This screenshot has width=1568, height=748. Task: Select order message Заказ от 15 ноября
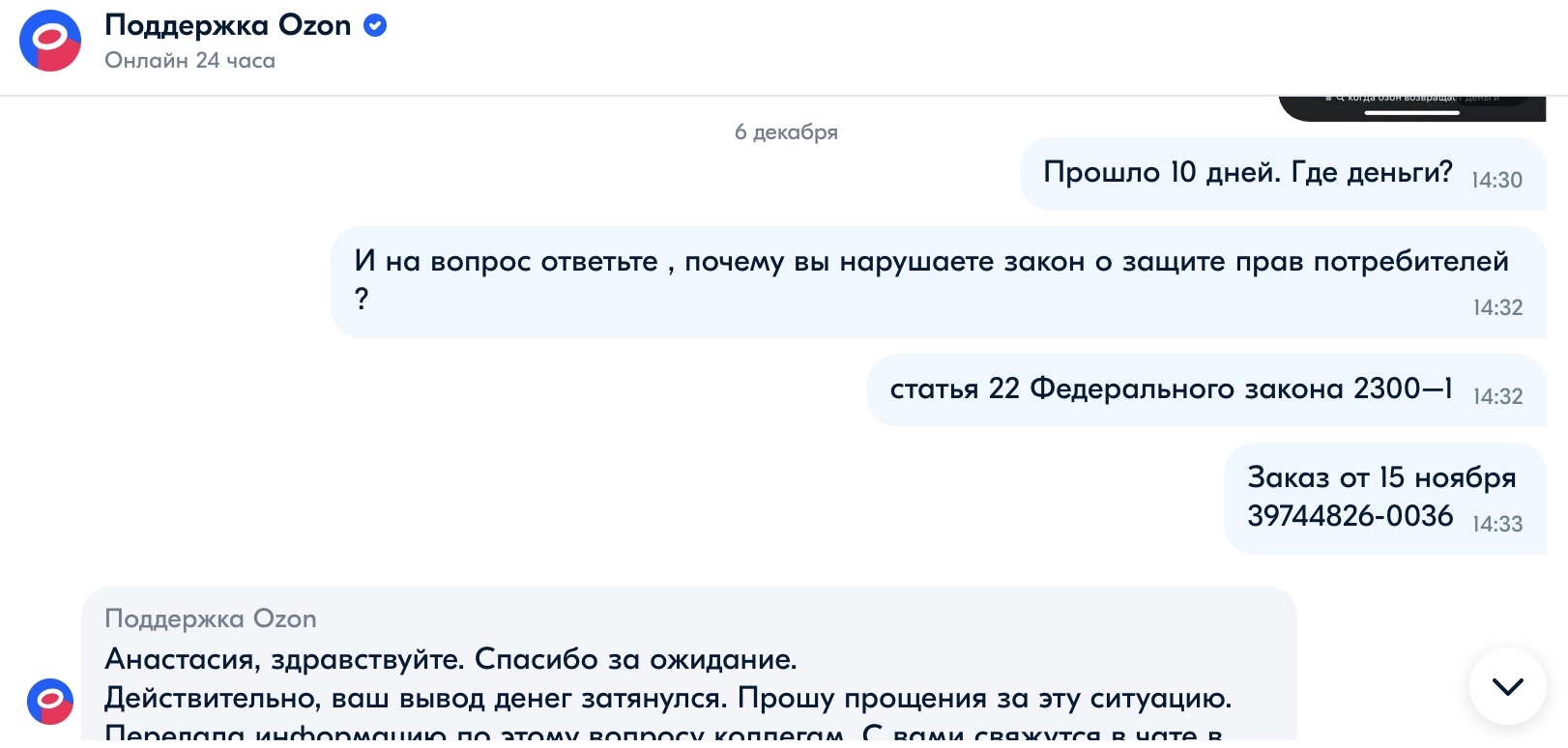coord(1385,499)
